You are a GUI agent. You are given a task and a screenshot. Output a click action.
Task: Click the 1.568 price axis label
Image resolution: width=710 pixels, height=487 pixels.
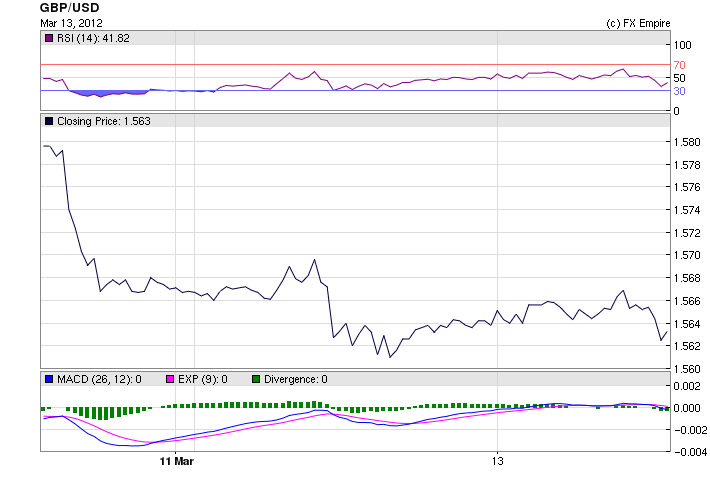coord(687,278)
